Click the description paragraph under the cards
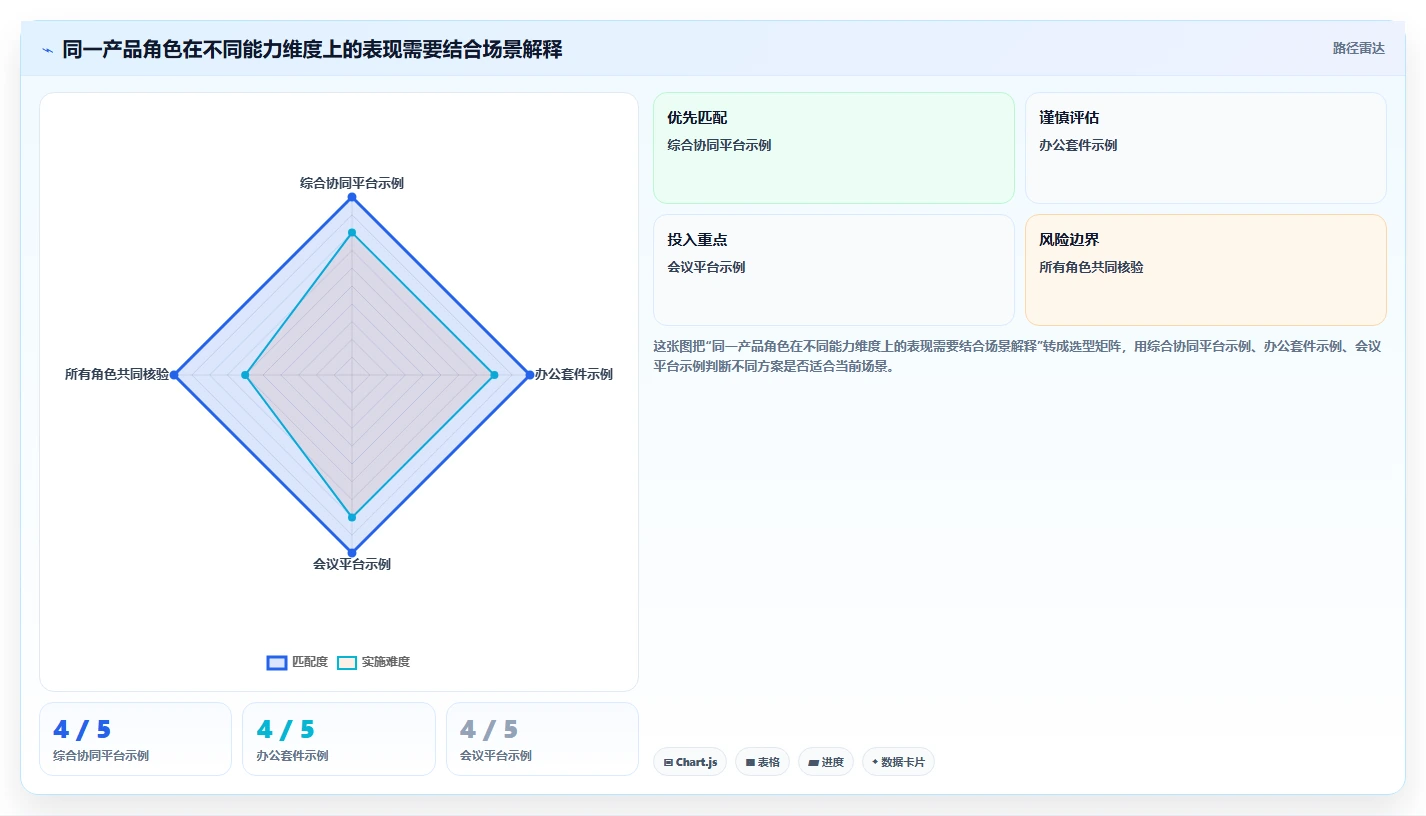The image size is (1426, 816). pos(1018,356)
